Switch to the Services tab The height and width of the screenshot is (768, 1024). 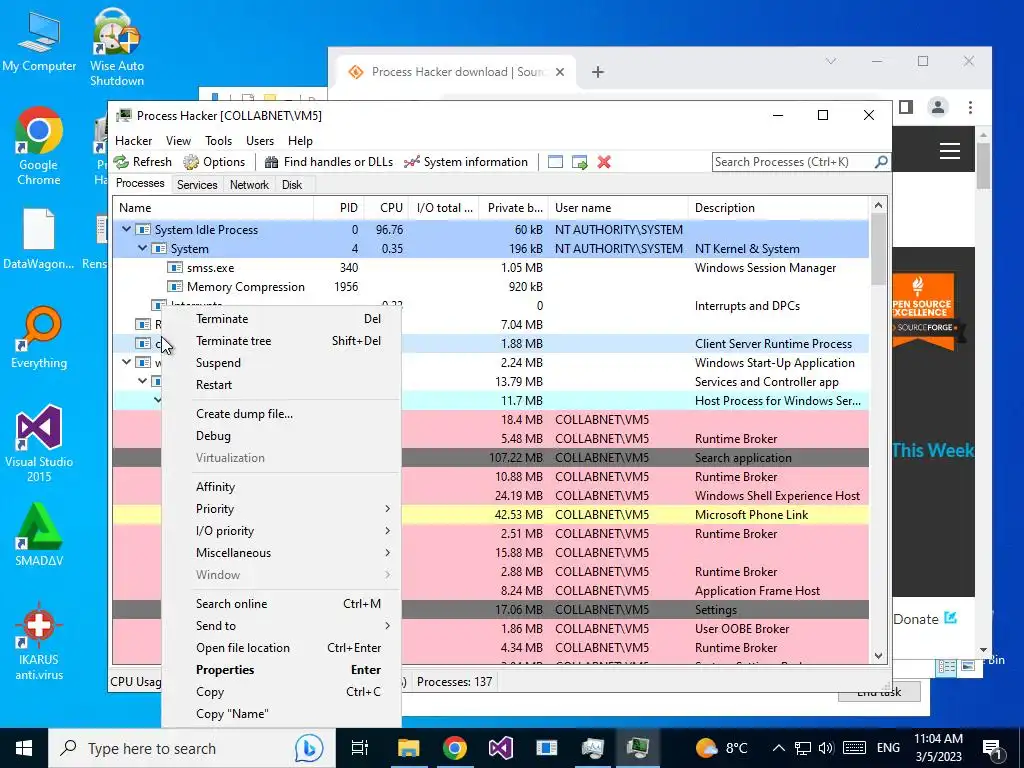(197, 185)
